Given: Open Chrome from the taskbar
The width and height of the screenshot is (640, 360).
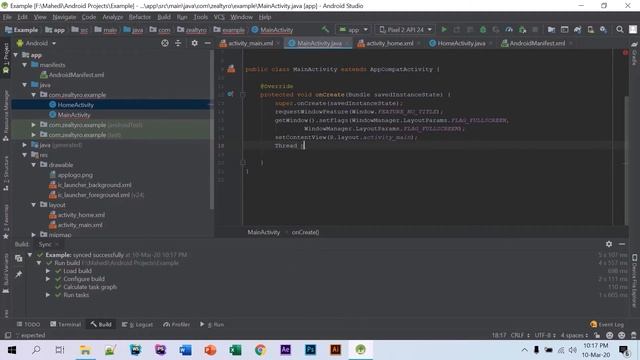Looking at the screenshot, I should click(260, 350).
